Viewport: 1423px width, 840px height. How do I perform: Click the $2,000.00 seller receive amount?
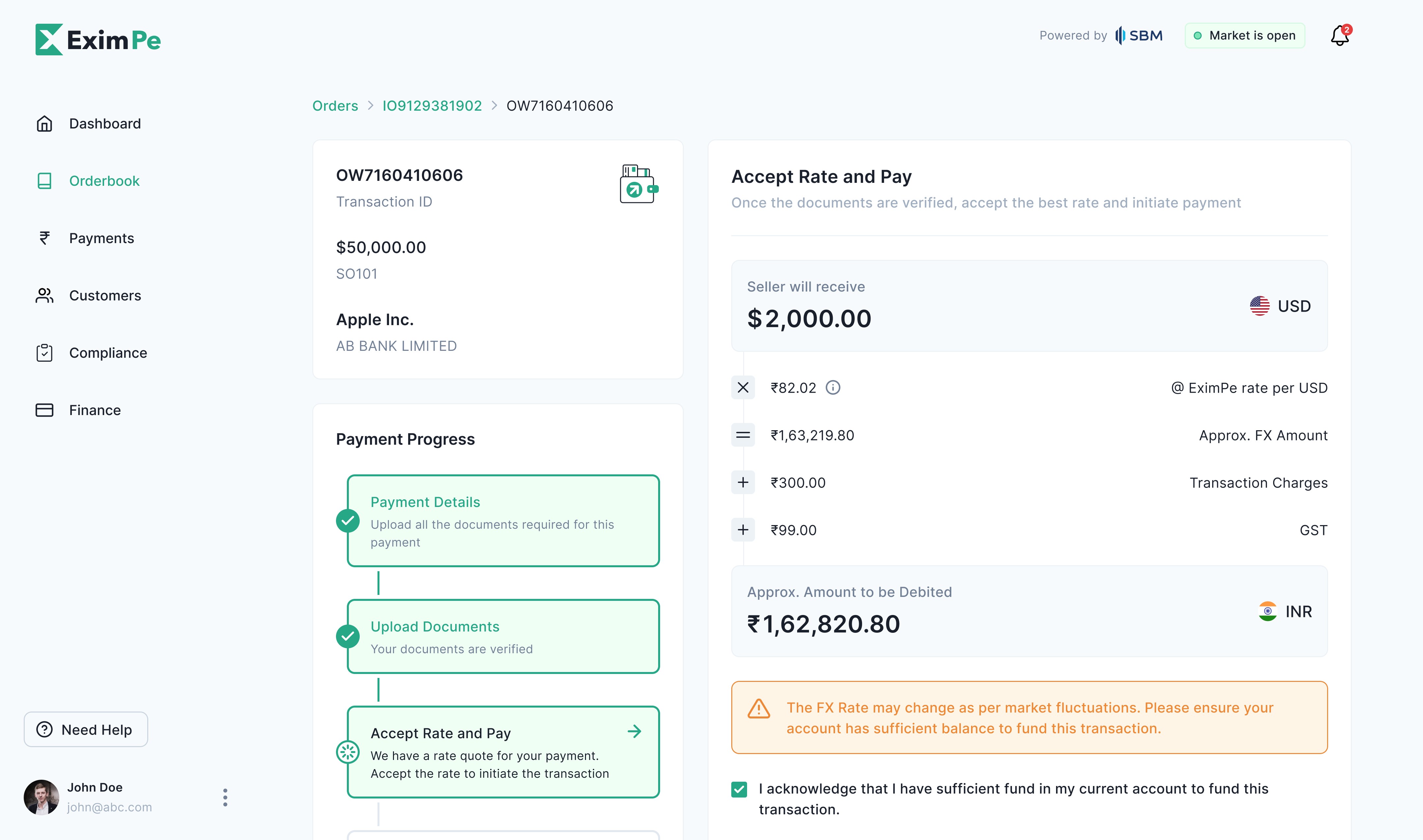click(x=809, y=319)
